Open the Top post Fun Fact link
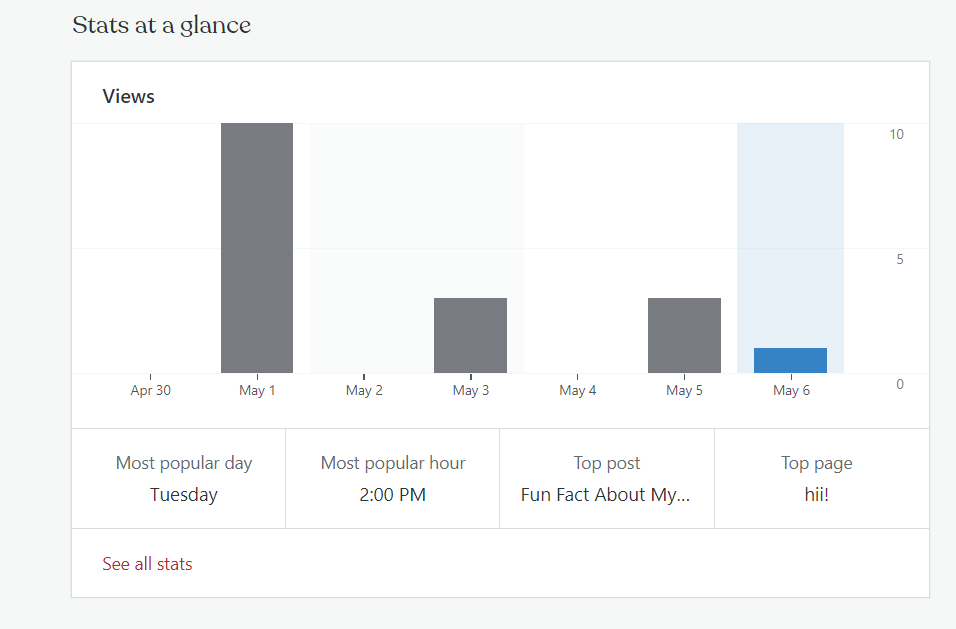Screen dimensions: 956x629 [x=606, y=494]
